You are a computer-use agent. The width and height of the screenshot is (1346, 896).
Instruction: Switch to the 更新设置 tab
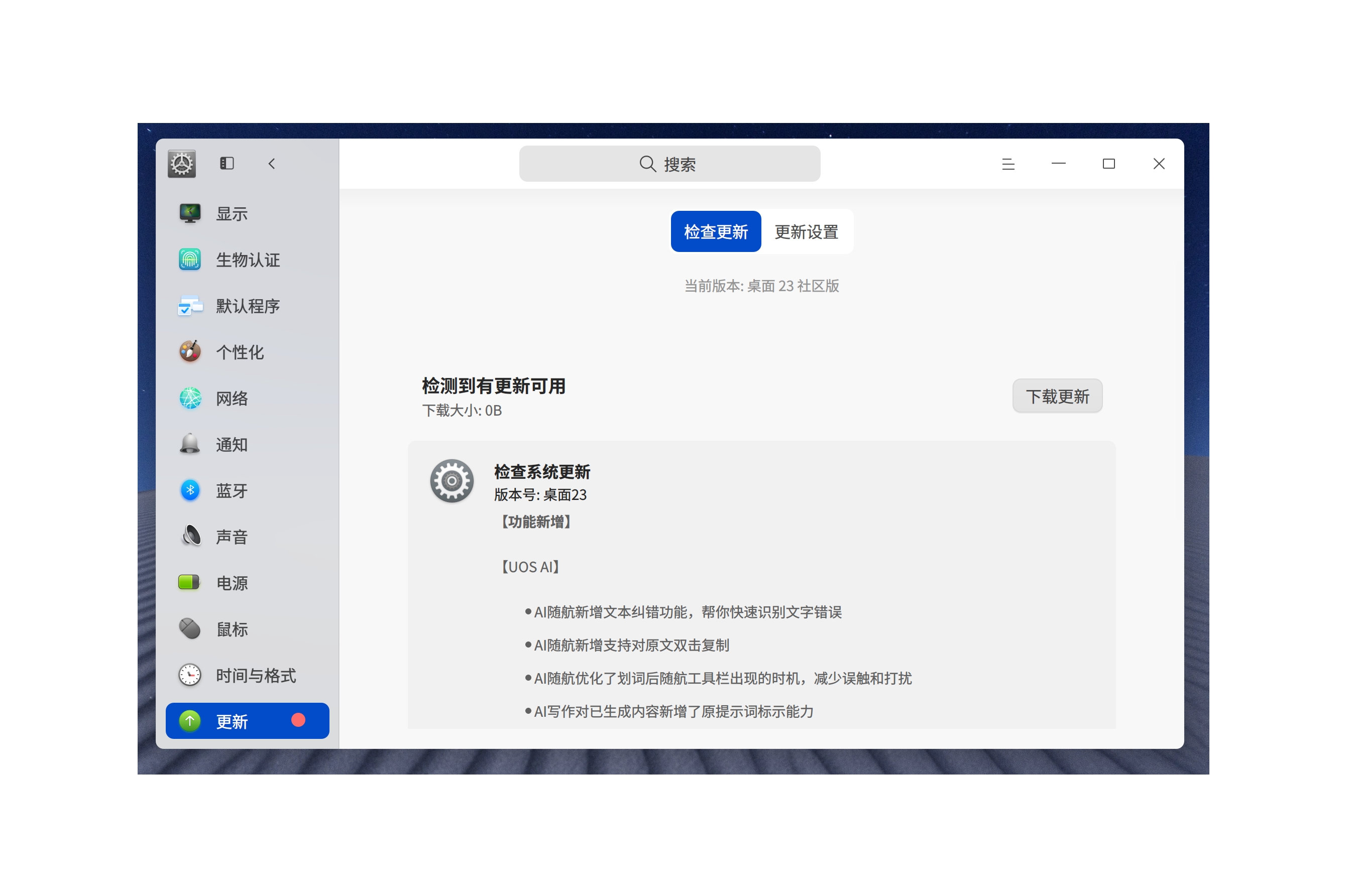(806, 231)
